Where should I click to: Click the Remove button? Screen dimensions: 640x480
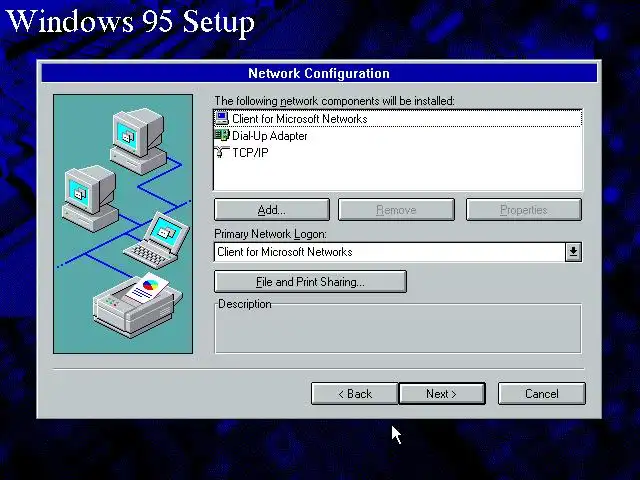[396, 210]
